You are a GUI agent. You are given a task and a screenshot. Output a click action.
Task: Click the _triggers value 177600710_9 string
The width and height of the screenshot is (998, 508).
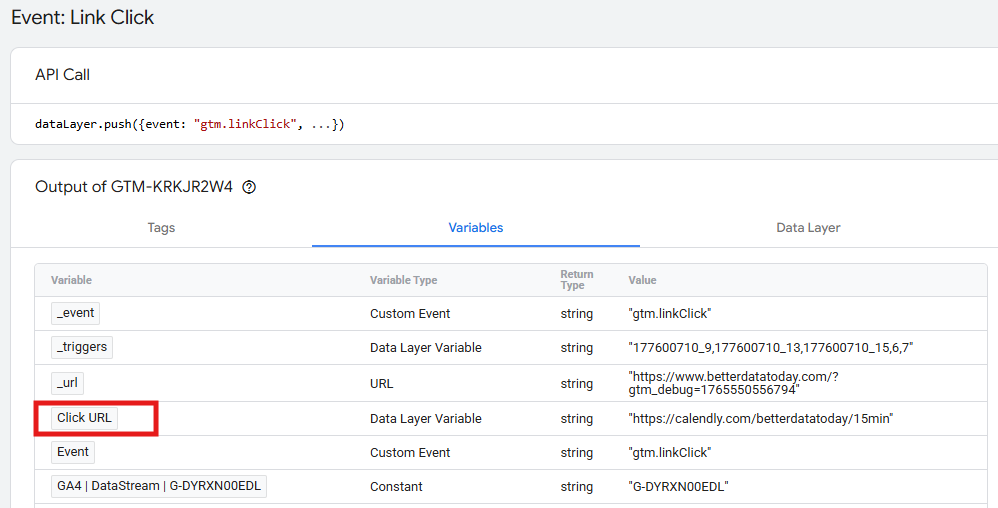[771, 348]
